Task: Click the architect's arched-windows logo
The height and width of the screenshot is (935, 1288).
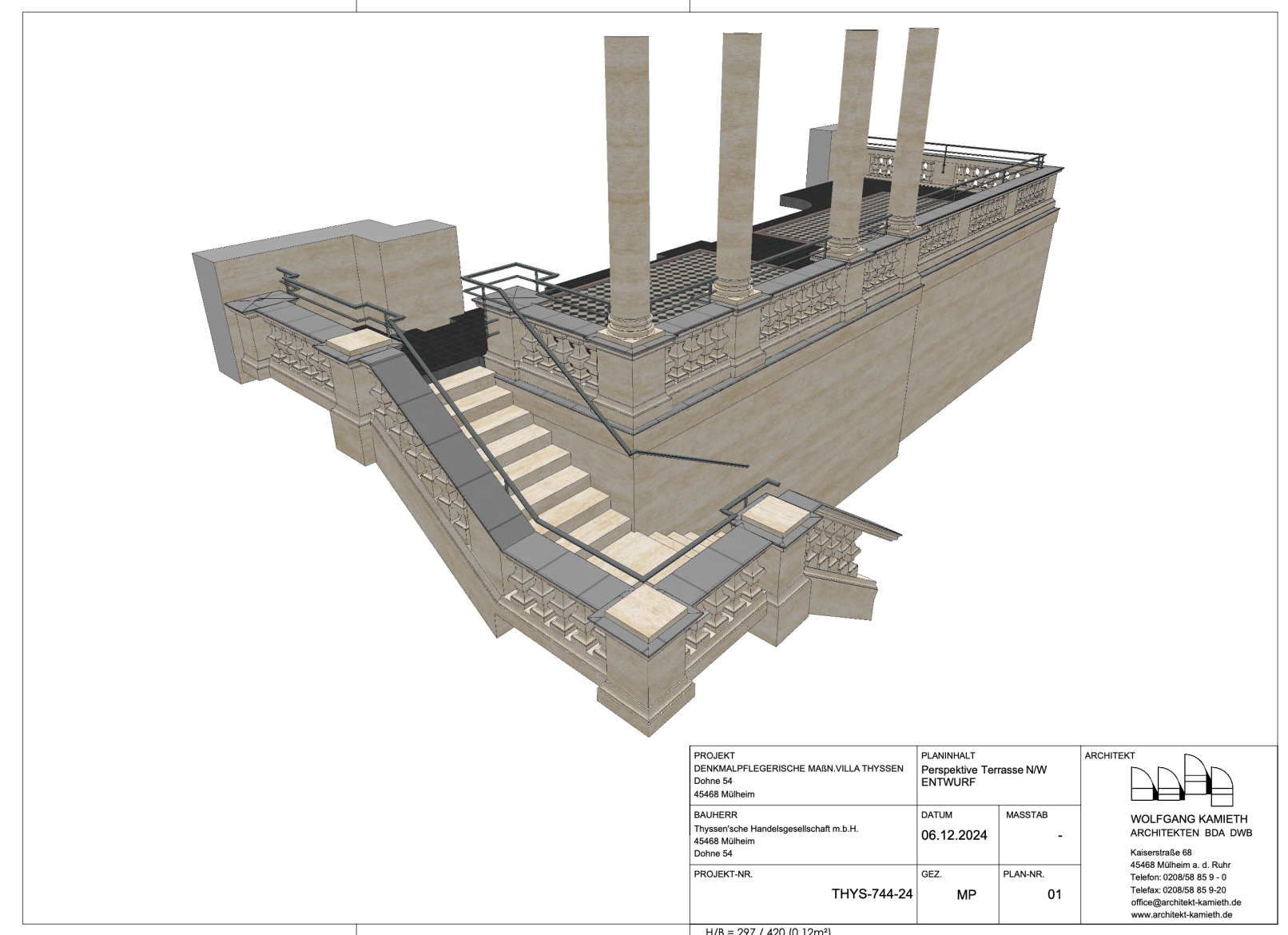Action: point(1182,778)
